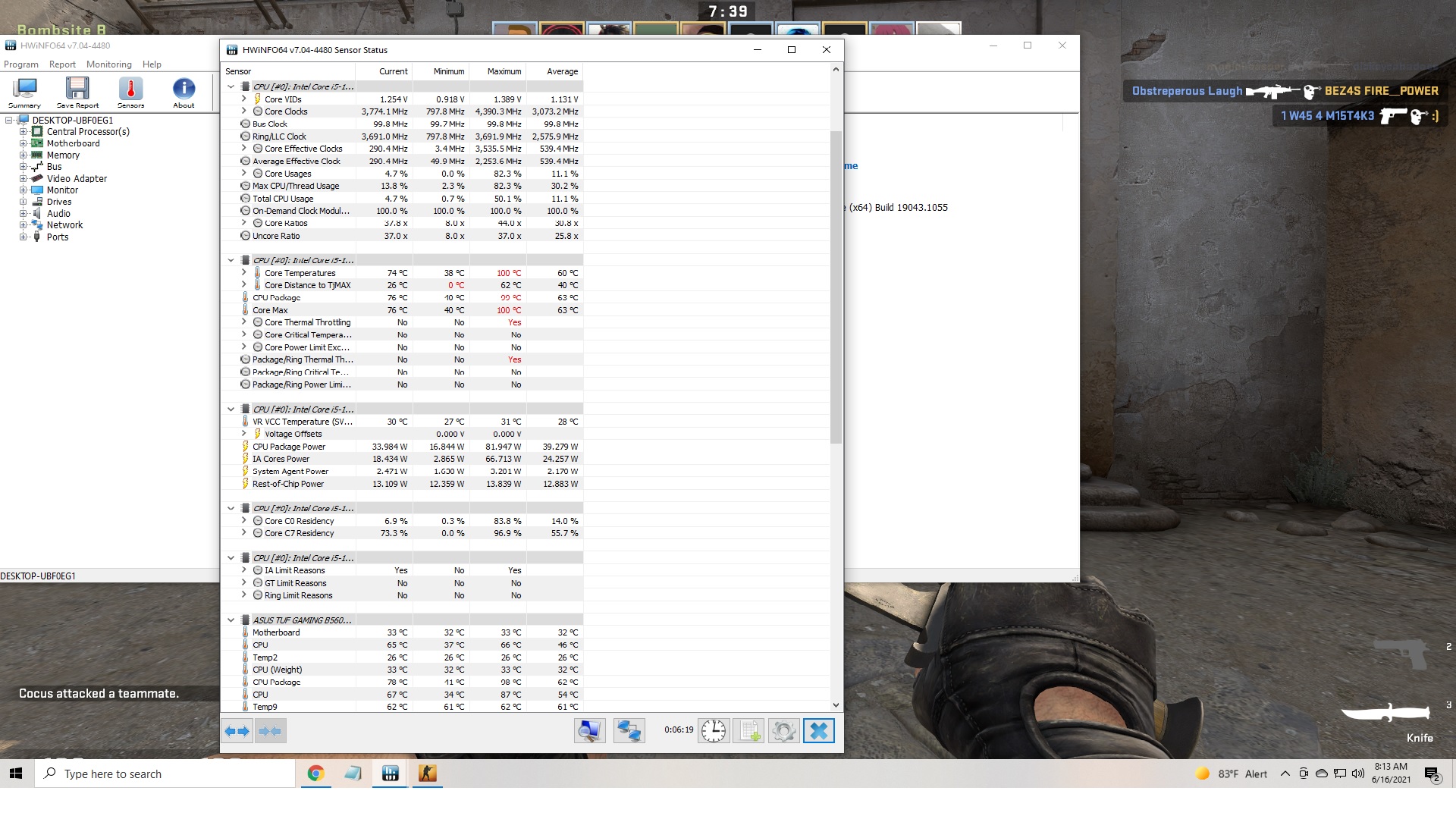Click the volume speaker tray icon

tap(1358, 774)
